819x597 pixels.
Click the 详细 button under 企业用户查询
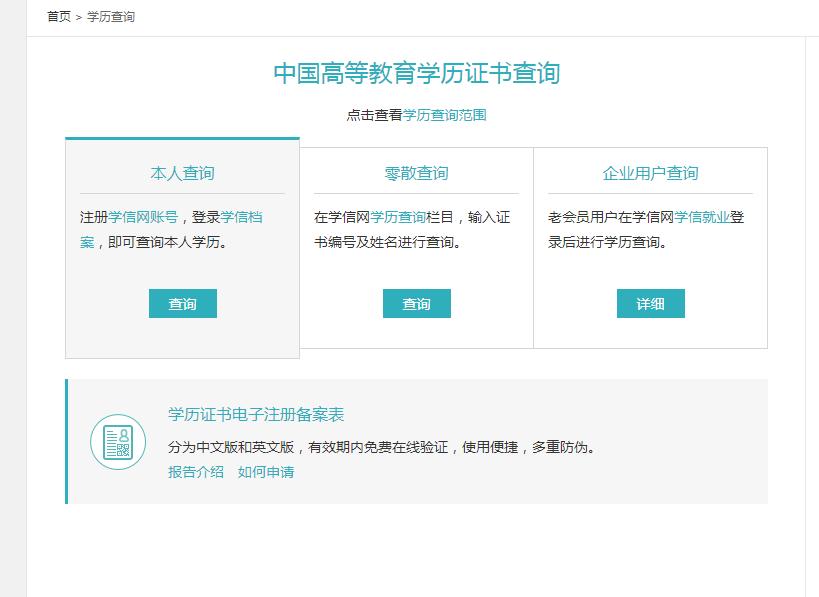651,303
